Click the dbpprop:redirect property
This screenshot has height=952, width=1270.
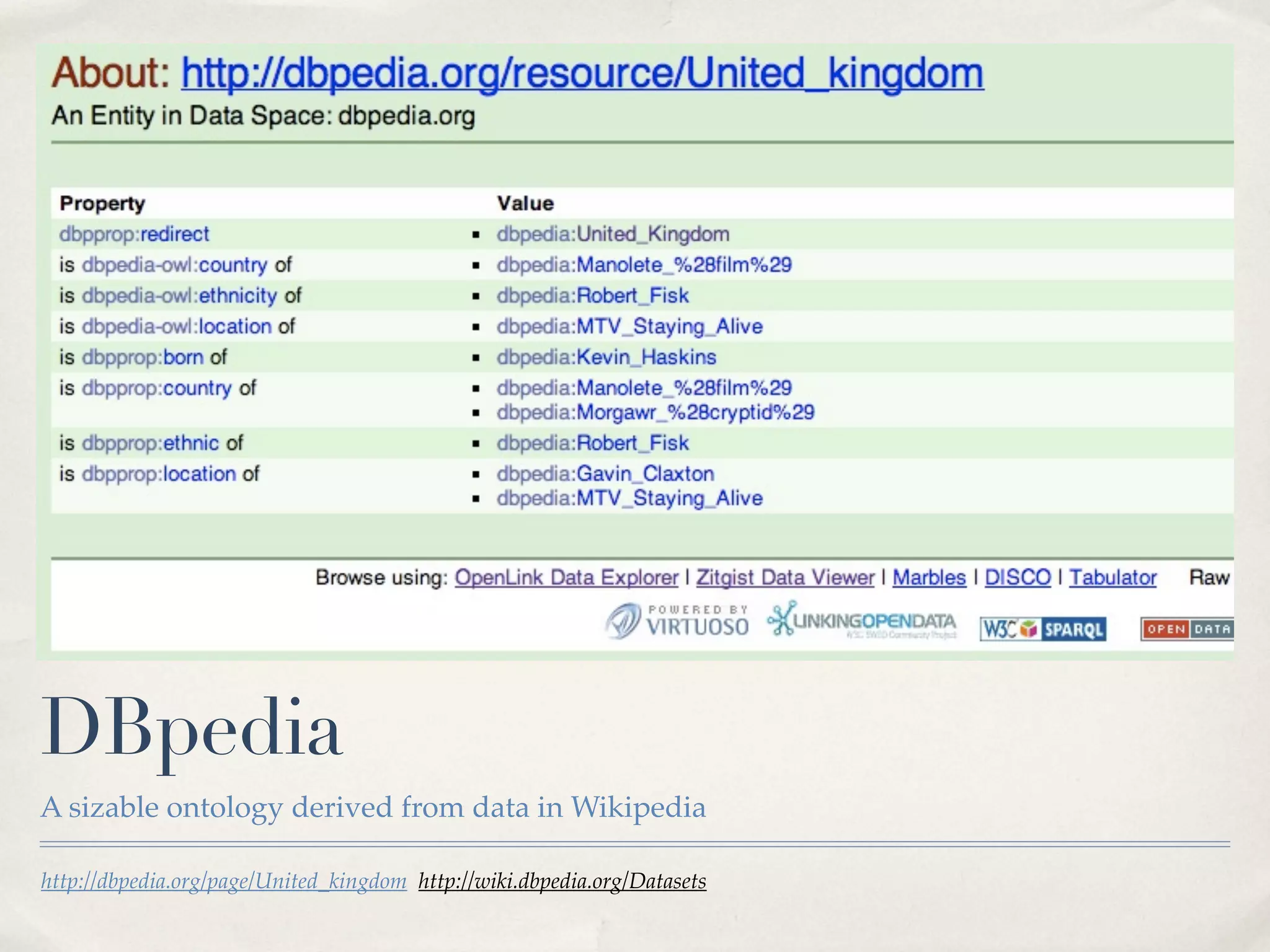click(x=134, y=234)
